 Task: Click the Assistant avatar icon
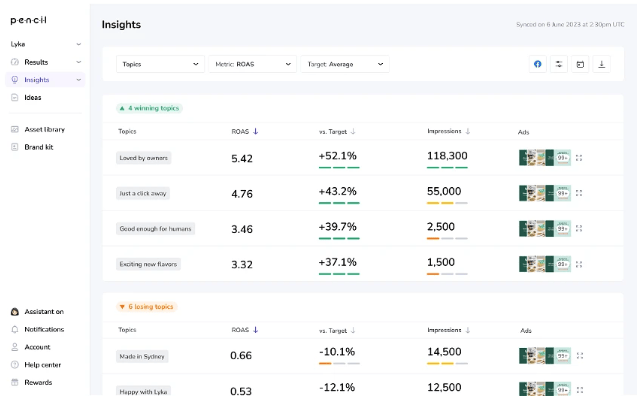[x=15, y=312]
